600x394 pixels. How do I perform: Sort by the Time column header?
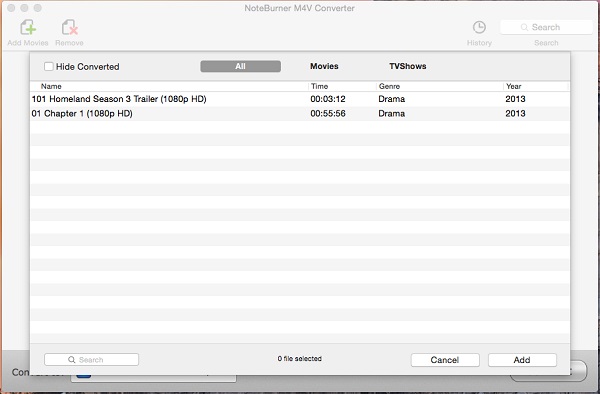319,86
